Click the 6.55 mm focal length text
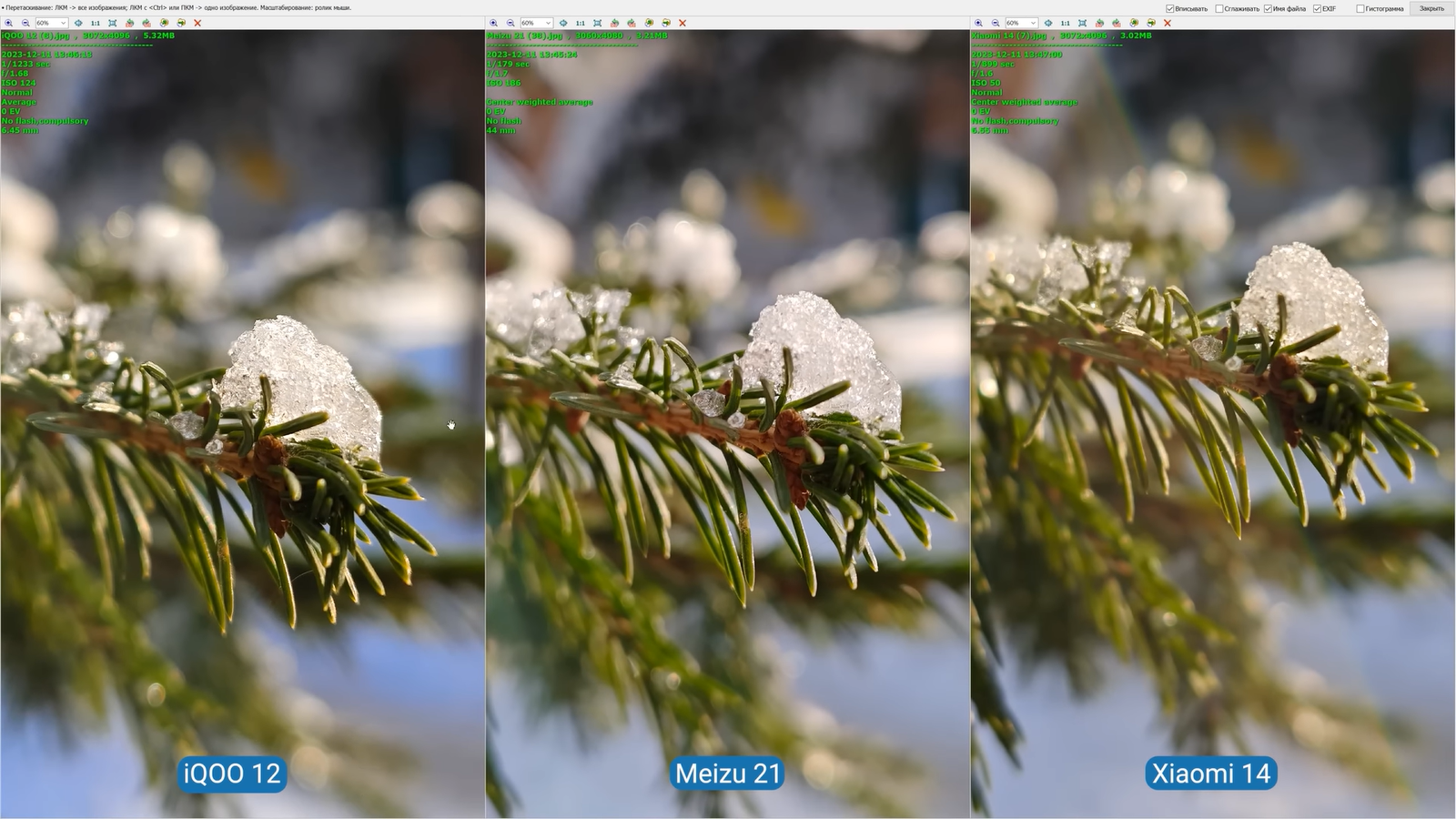Viewport: 1456px width, 819px height. pos(990,130)
